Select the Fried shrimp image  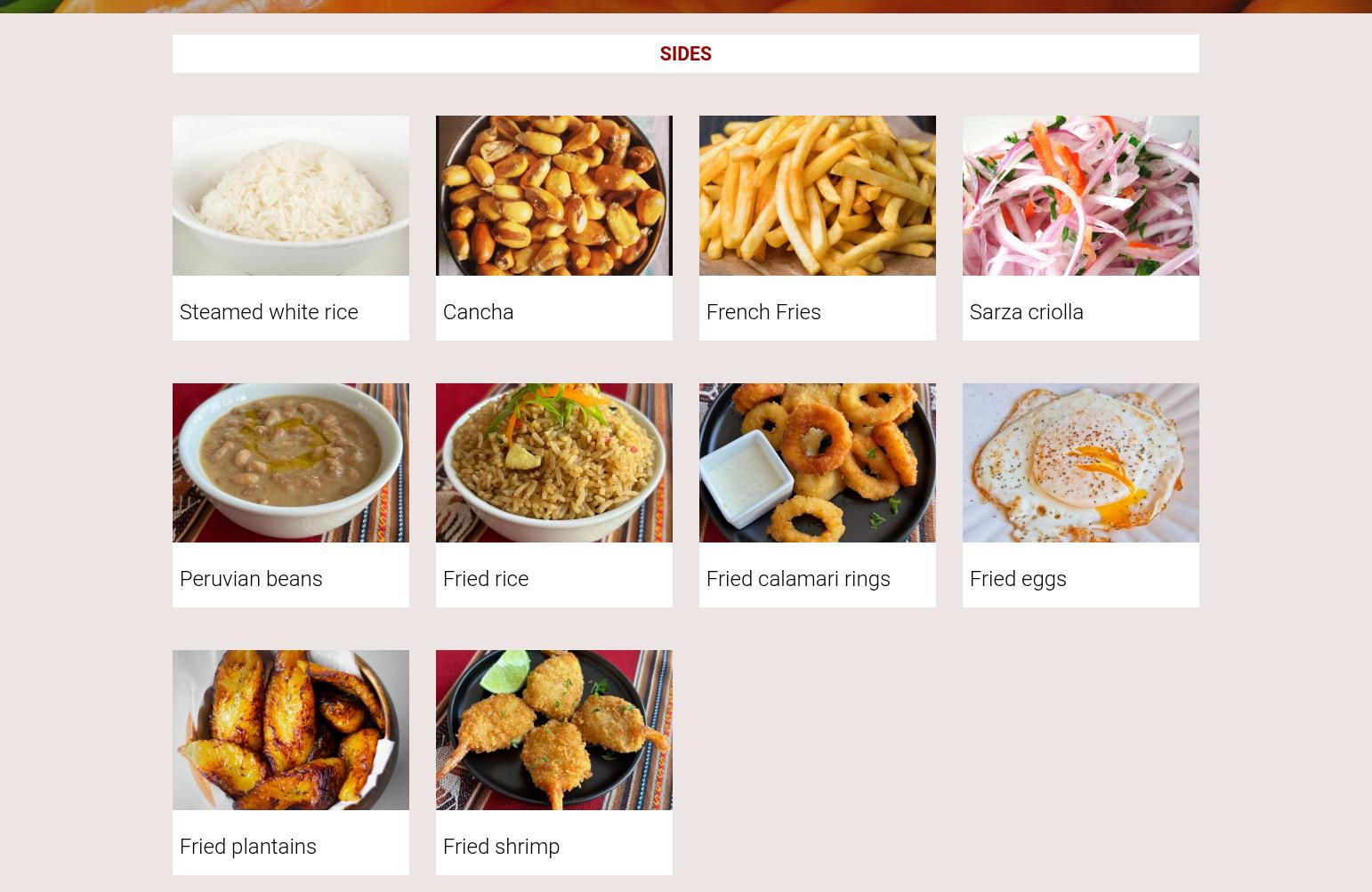(x=554, y=730)
